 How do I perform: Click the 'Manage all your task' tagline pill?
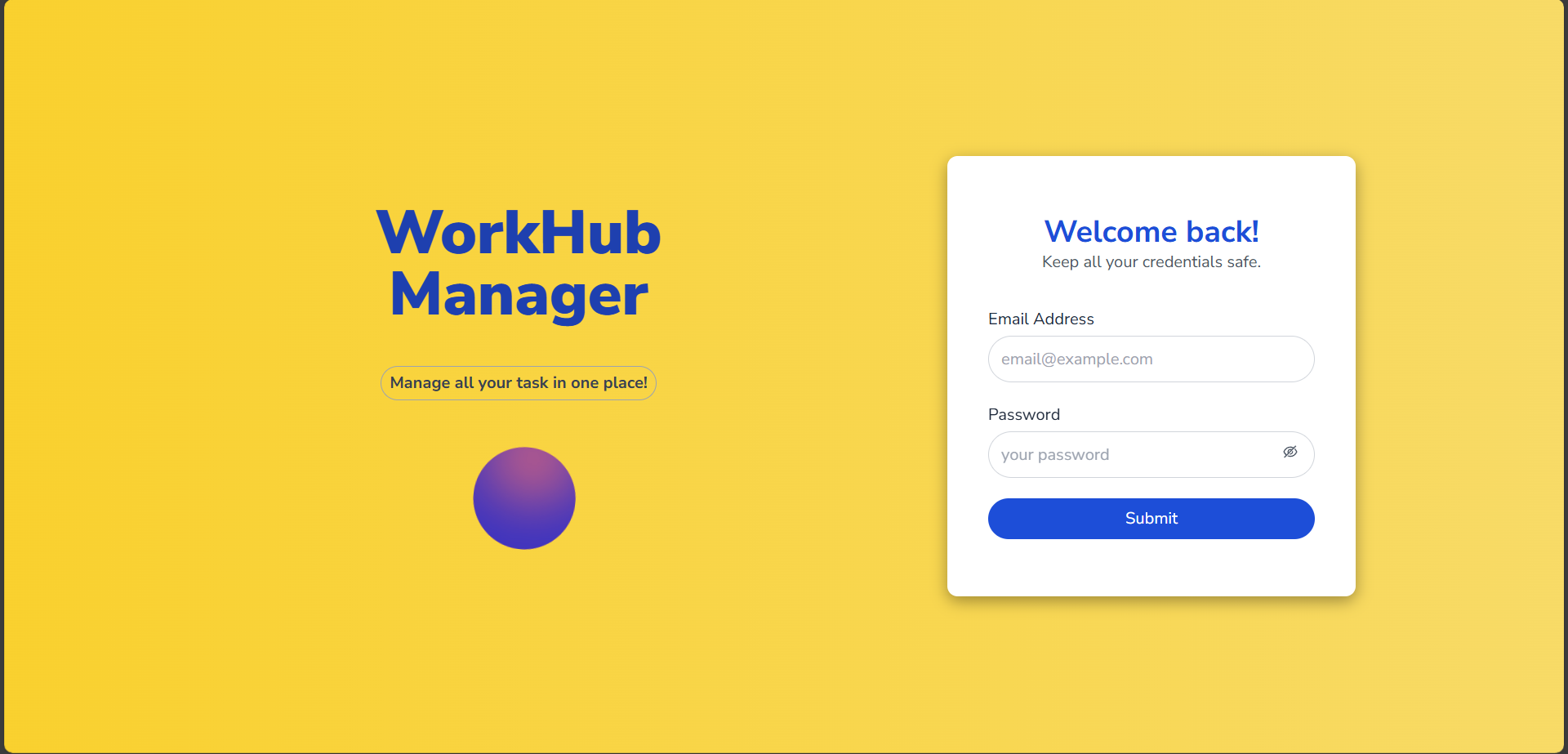519,383
